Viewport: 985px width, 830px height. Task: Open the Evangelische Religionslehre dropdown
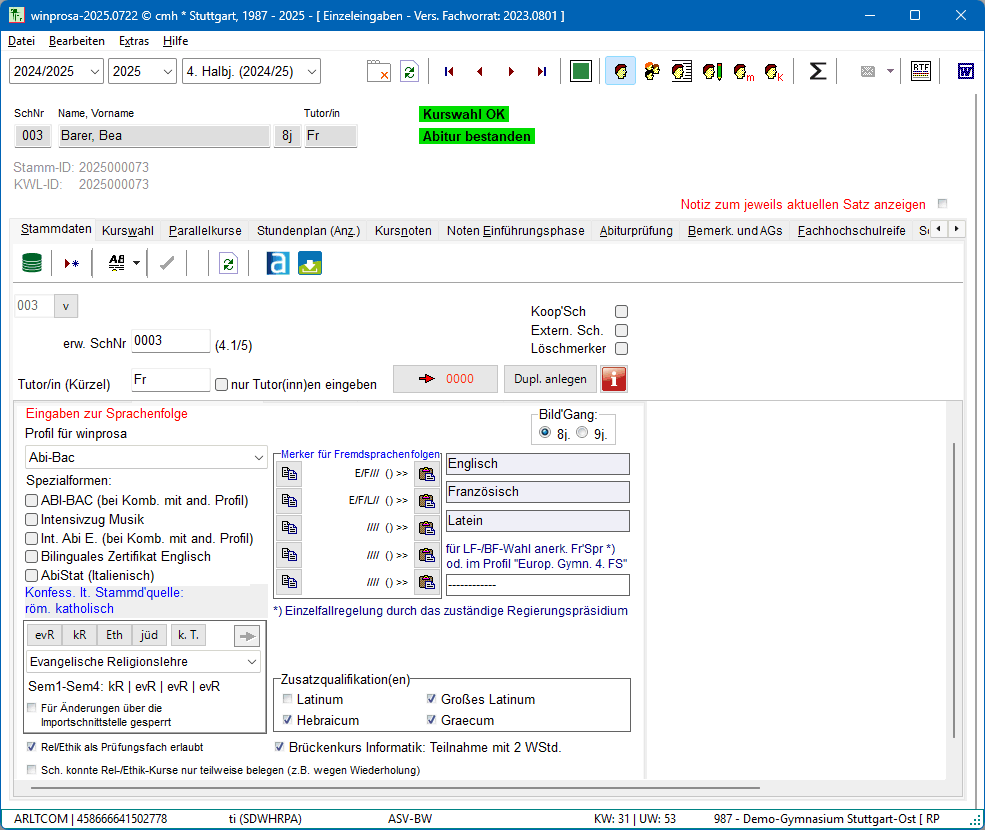(x=143, y=662)
